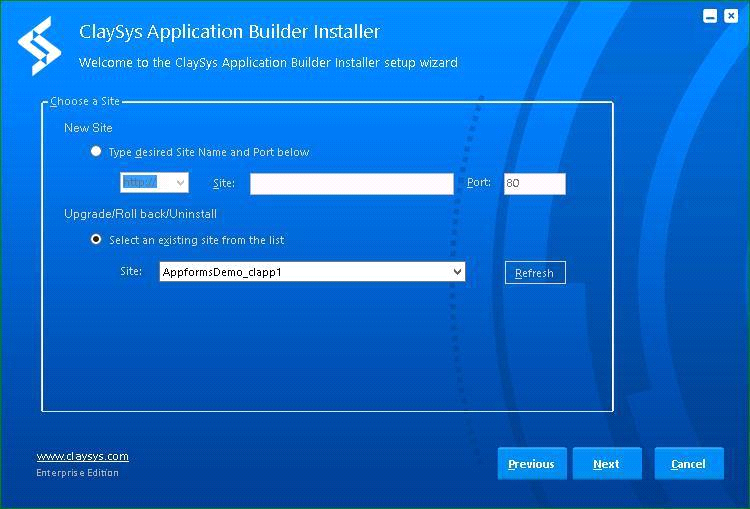Go back with the Previous button
The width and height of the screenshot is (750, 509).
coord(532,464)
